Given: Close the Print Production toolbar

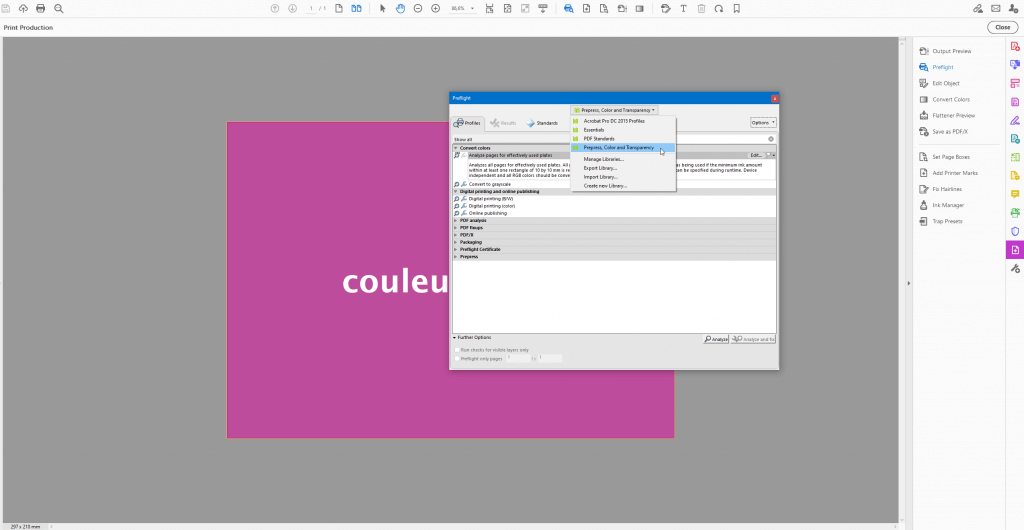Looking at the screenshot, I should [1001, 27].
